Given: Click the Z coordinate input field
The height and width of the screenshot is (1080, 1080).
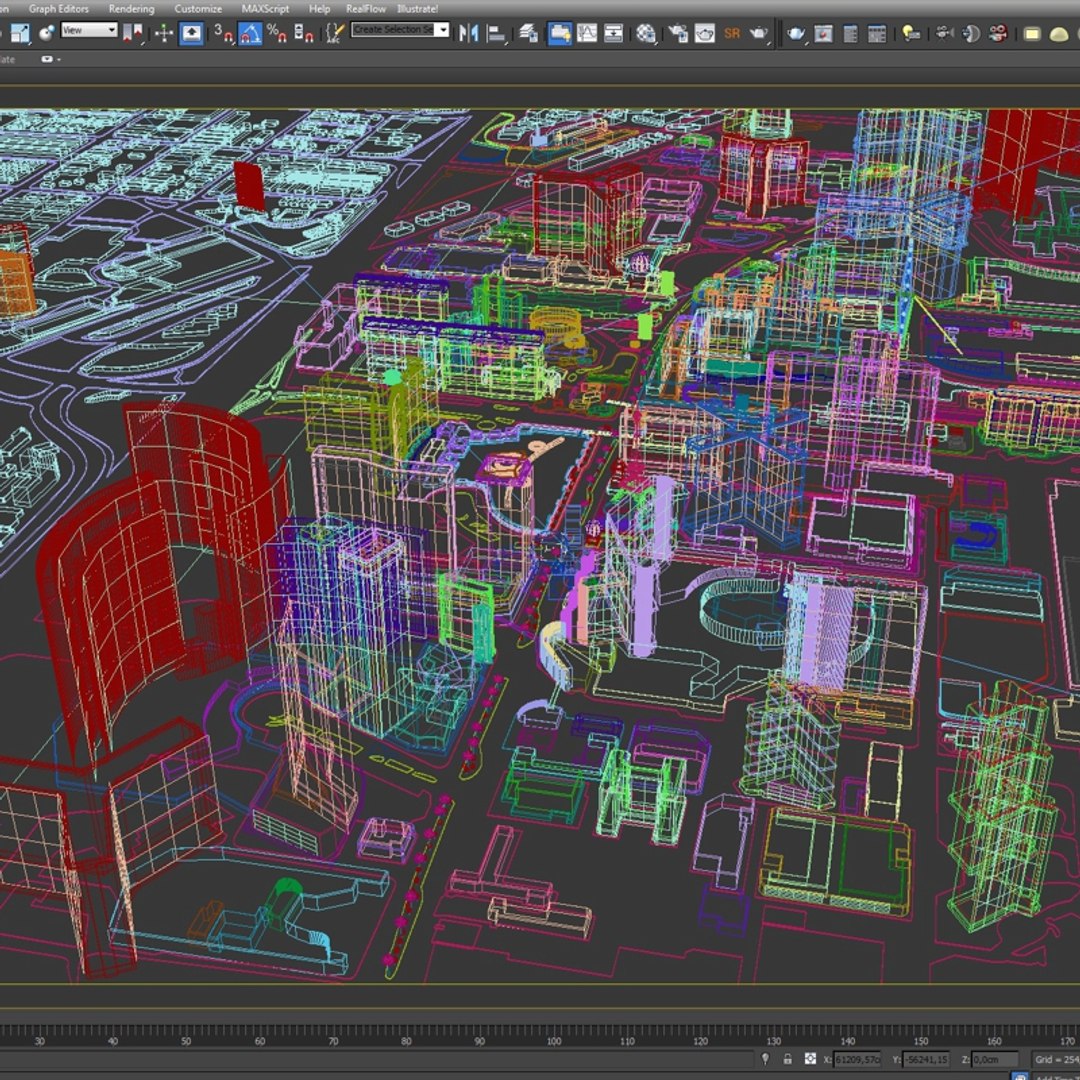Looking at the screenshot, I should (994, 1059).
